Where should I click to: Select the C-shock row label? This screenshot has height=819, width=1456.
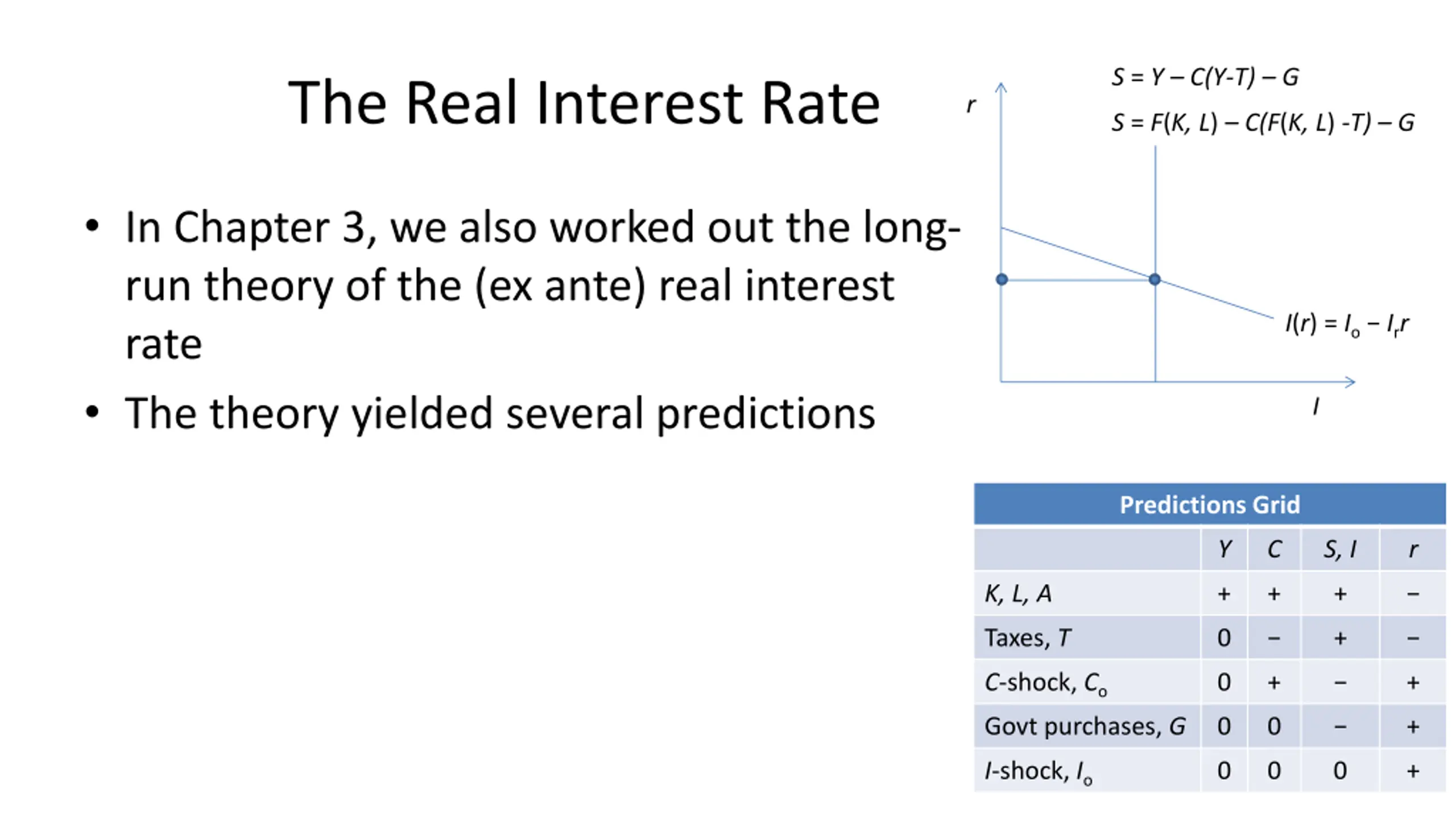tap(1045, 682)
